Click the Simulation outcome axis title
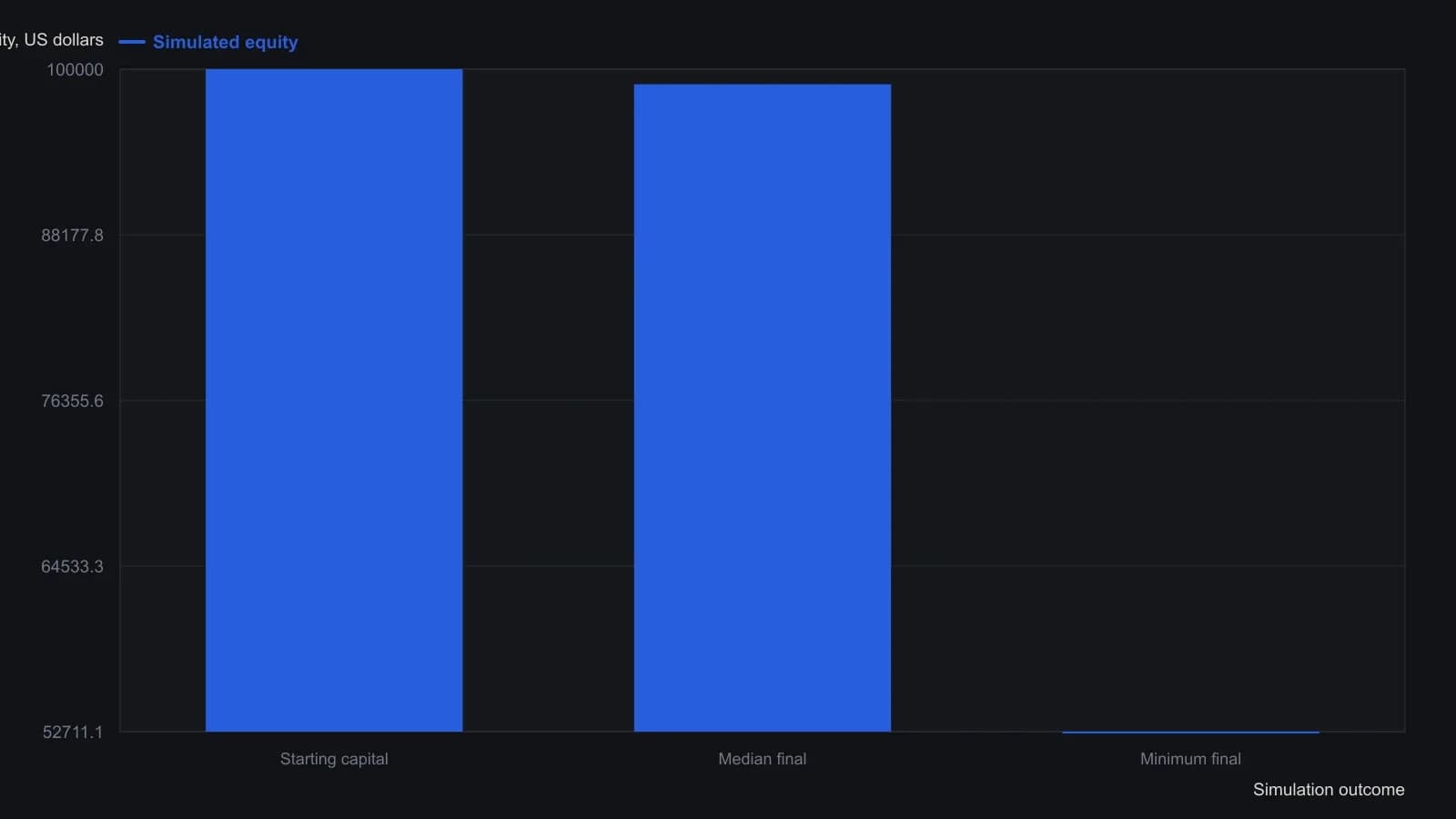This screenshot has height=819, width=1456. click(1329, 790)
